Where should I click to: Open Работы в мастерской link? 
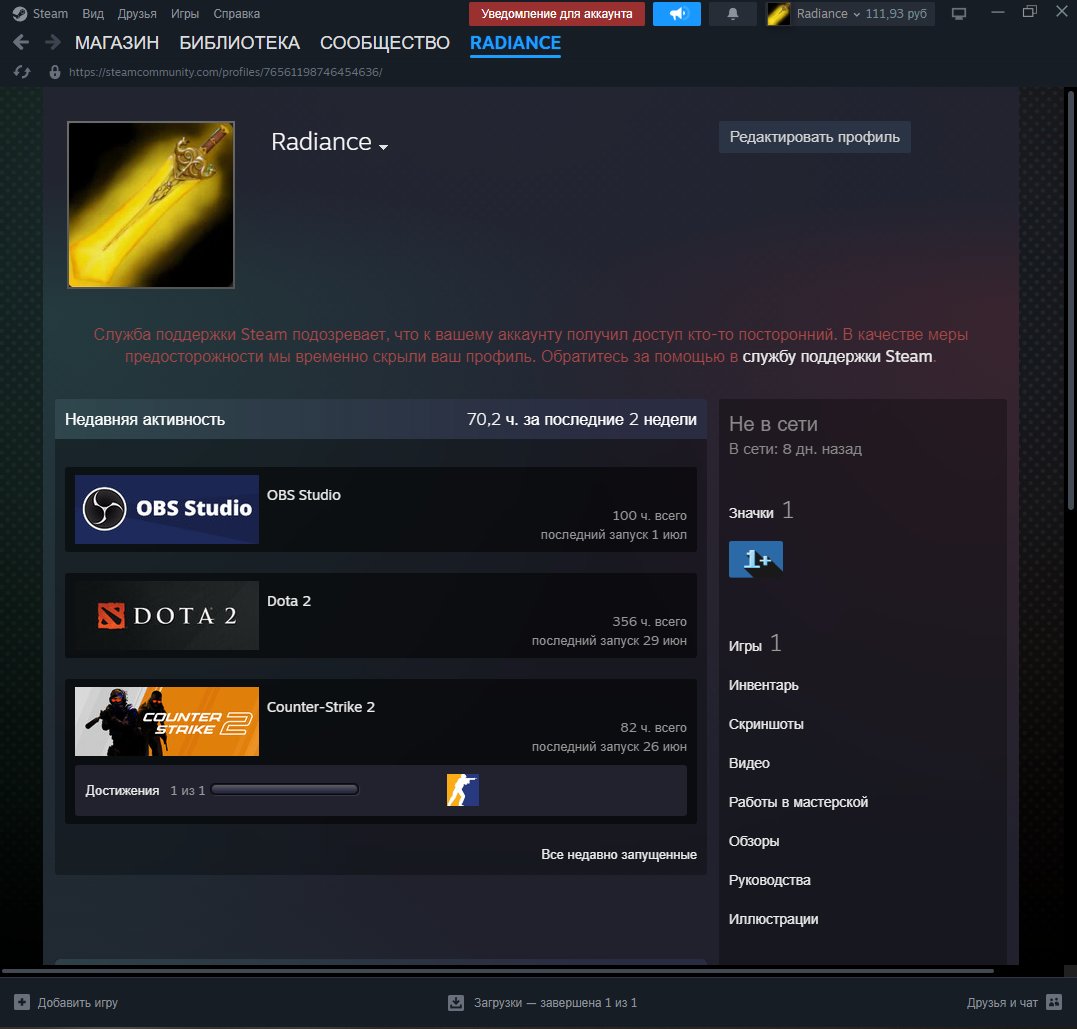coord(798,802)
